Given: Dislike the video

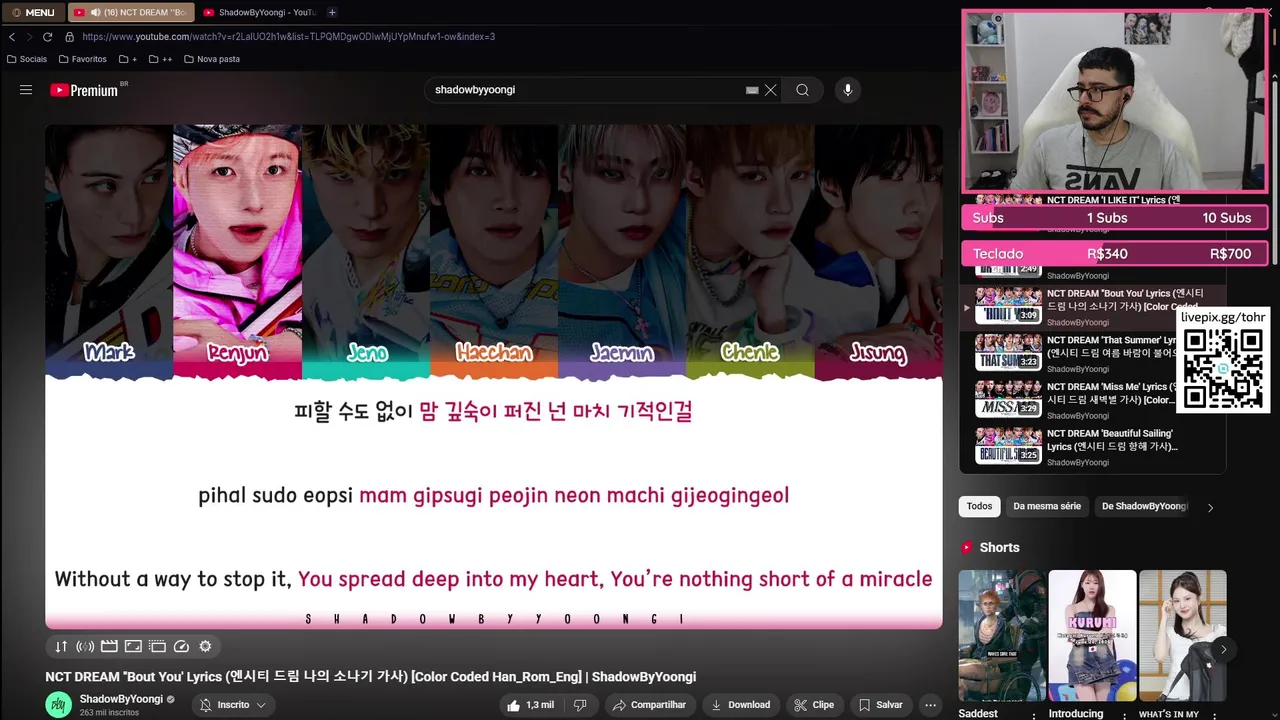Looking at the screenshot, I should point(580,705).
